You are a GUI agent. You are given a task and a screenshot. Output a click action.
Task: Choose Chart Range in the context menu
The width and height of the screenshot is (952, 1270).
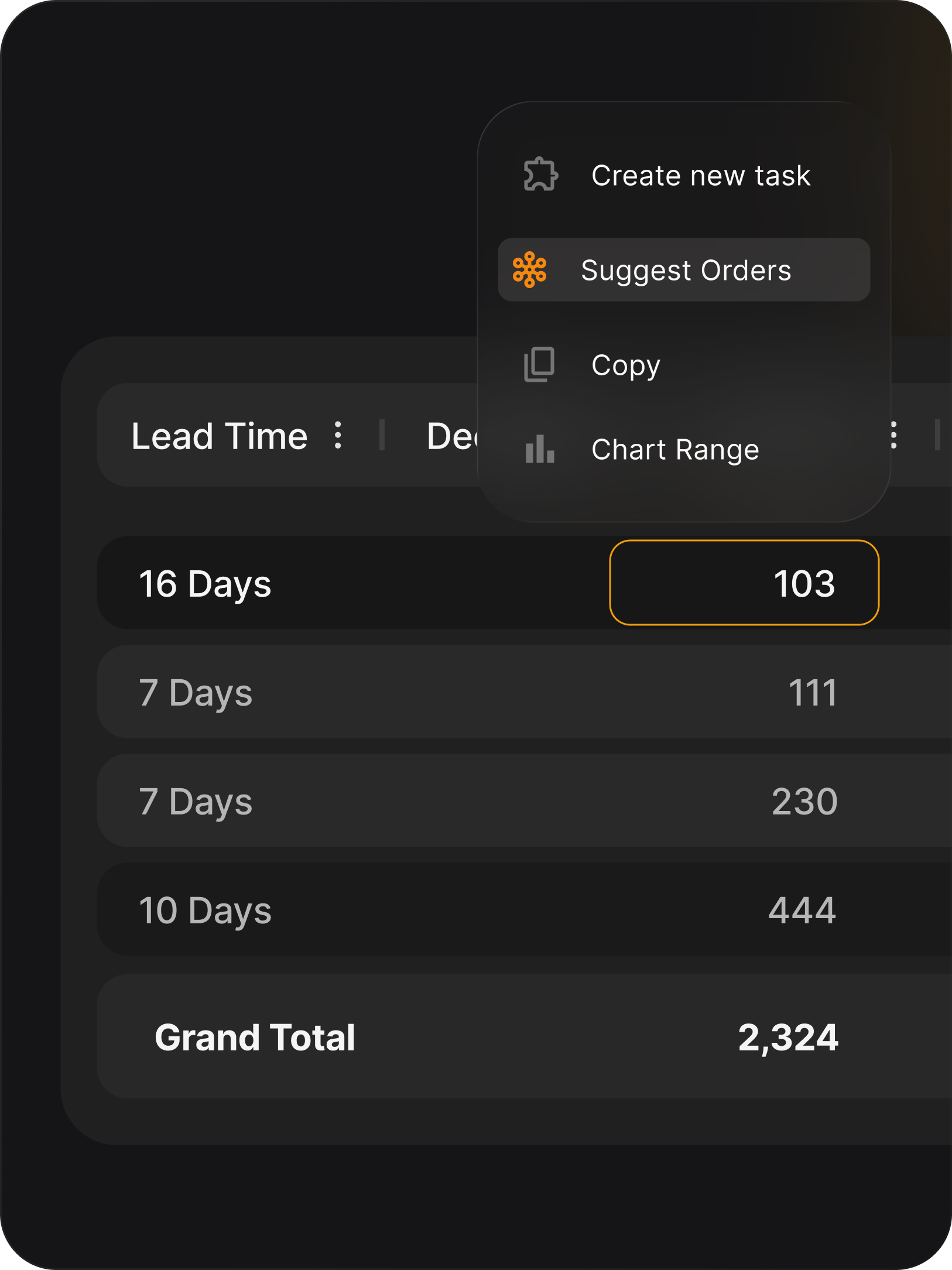674,450
